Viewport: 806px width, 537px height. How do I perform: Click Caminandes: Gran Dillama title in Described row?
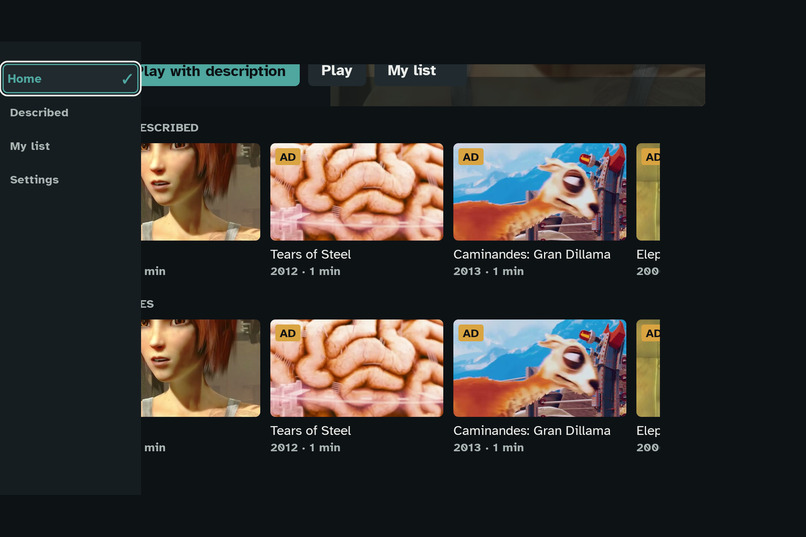coord(532,254)
